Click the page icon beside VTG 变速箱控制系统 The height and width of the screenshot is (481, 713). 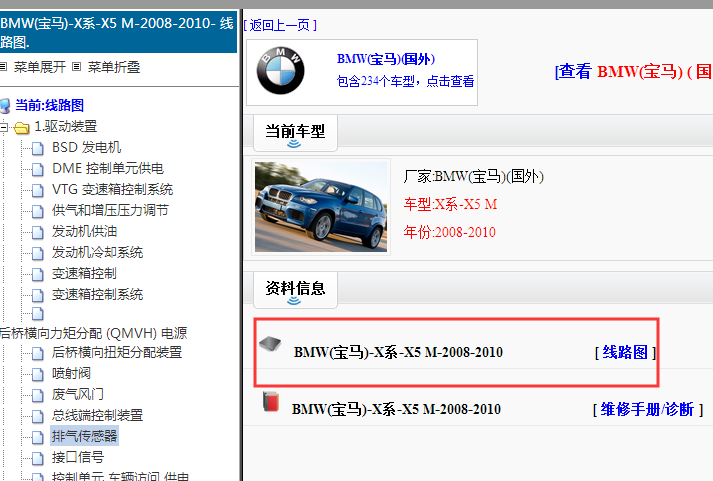point(38,190)
